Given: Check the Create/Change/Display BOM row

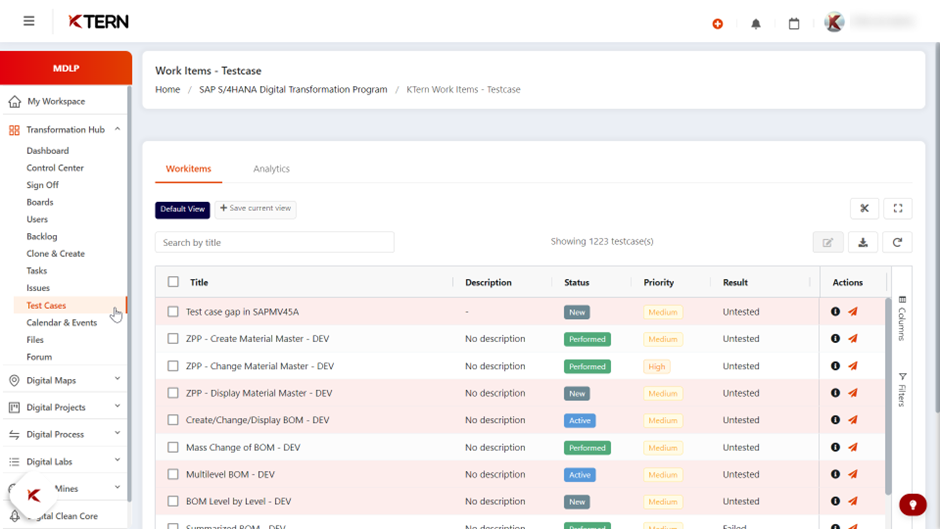Looking at the screenshot, I should [173, 420].
